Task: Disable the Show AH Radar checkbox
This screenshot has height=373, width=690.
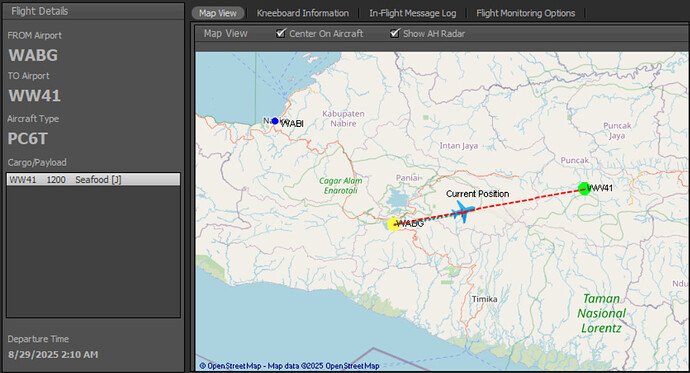Action: tap(395, 33)
